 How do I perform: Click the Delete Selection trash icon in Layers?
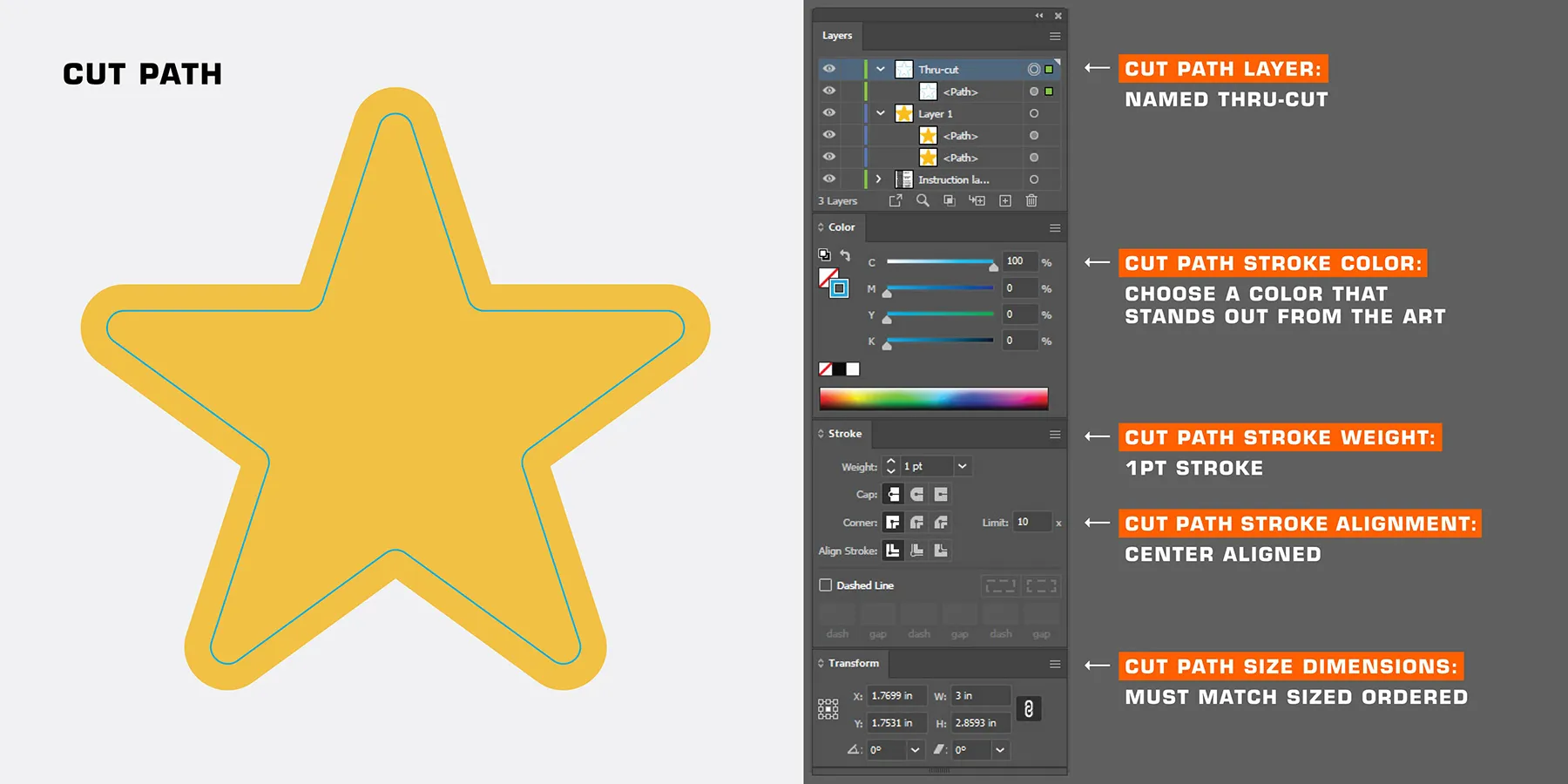1031,201
